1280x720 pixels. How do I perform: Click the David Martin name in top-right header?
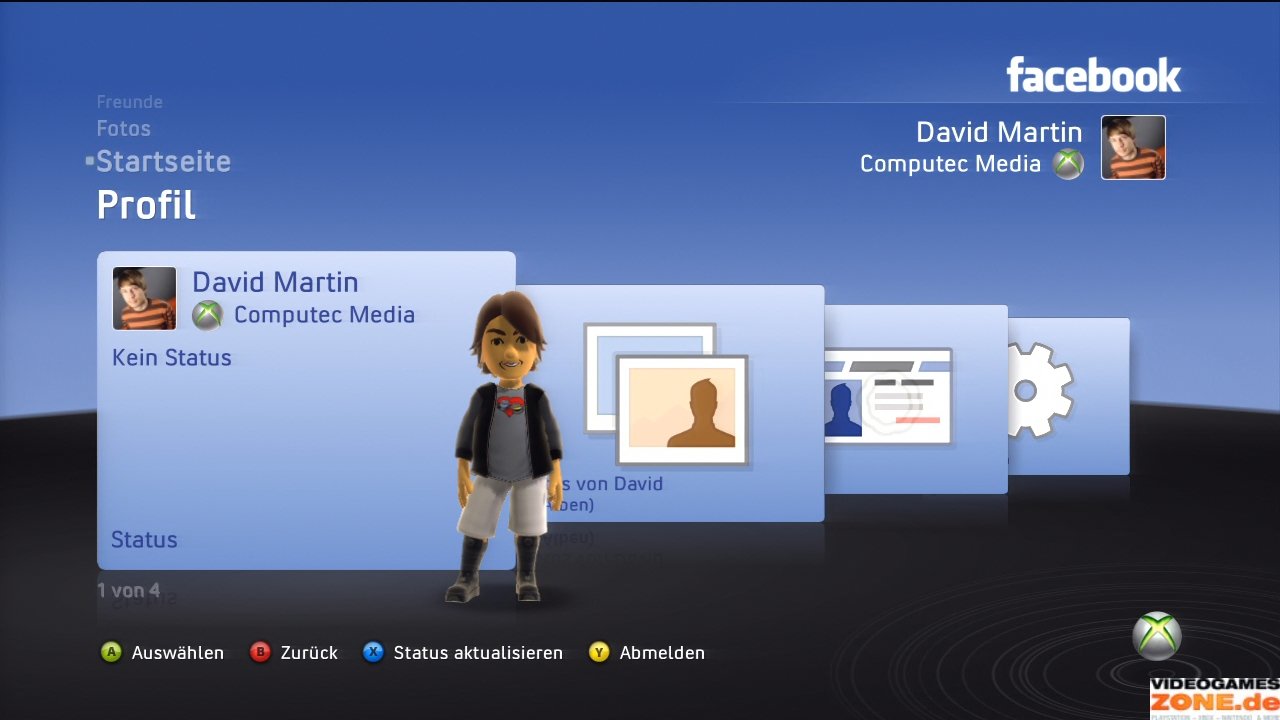click(x=999, y=132)
